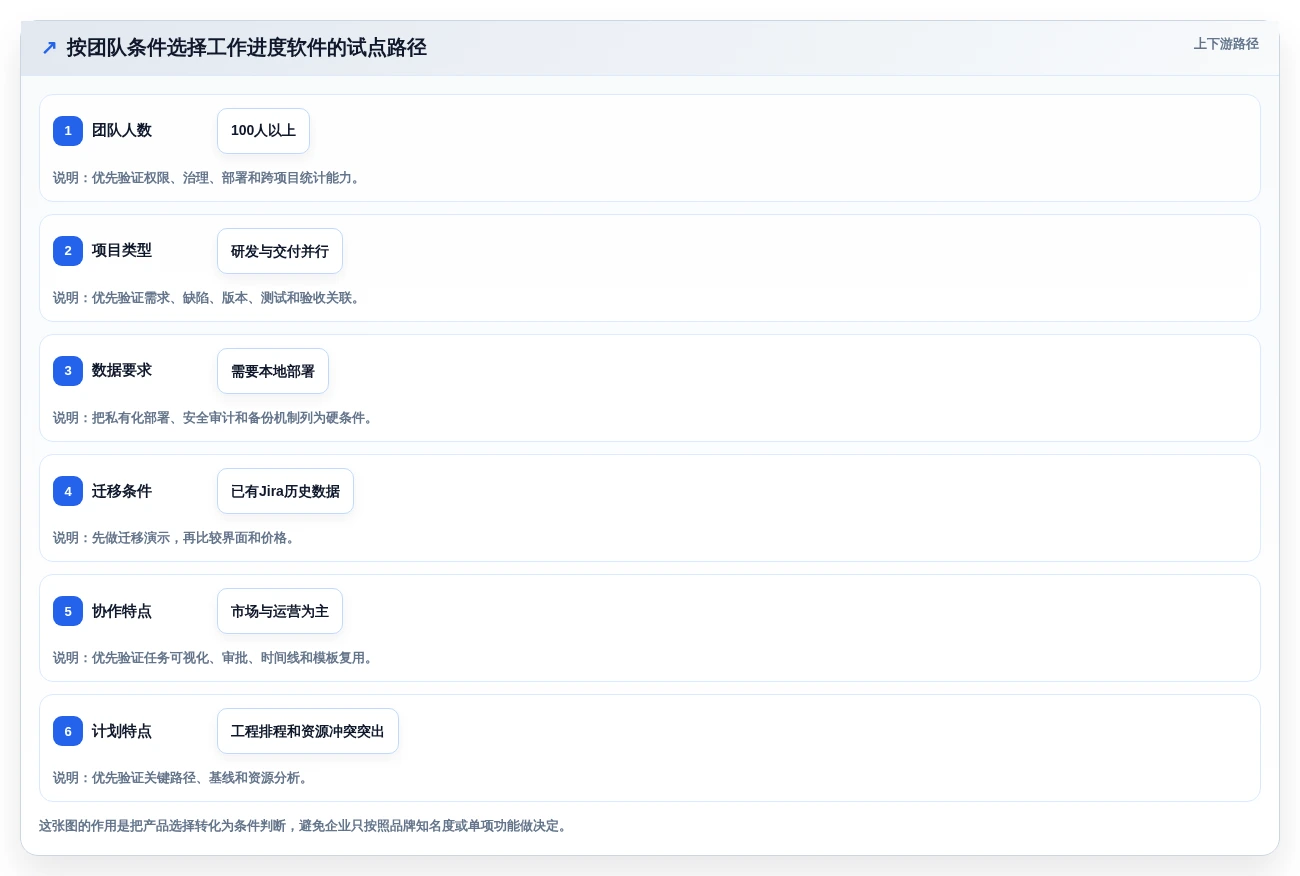Click the 项目类型 label

[x=122, y=251]
